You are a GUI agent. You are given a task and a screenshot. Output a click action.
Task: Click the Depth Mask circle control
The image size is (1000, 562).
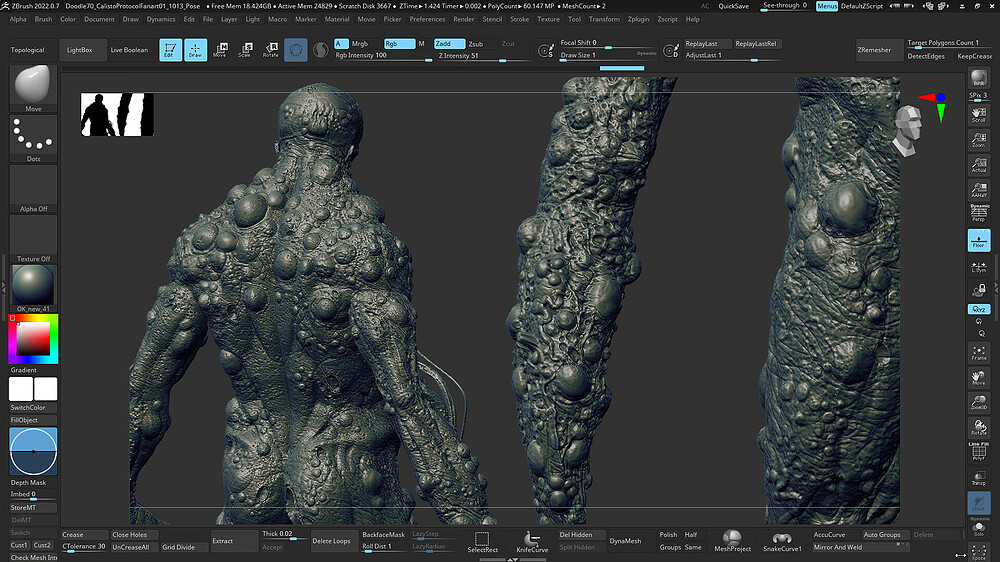click(33, 451)
